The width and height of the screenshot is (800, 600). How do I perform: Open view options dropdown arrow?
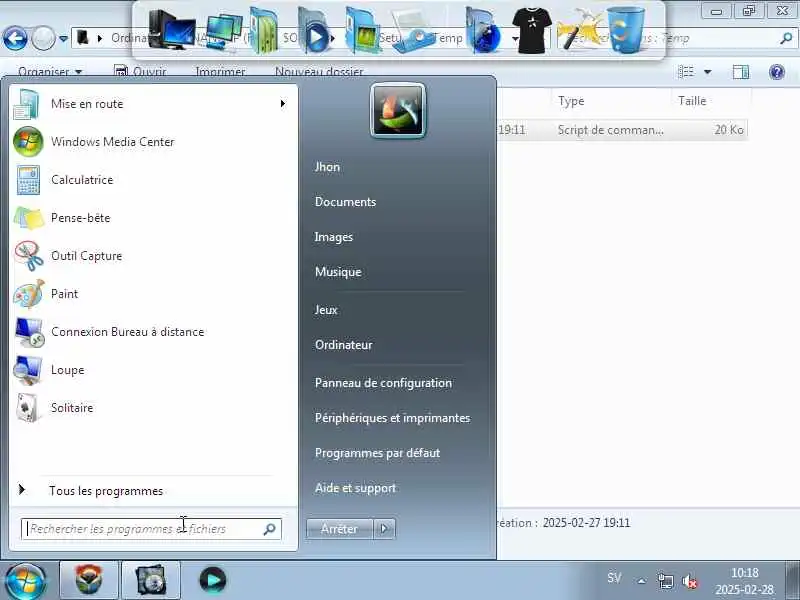(x=708, y=72)
